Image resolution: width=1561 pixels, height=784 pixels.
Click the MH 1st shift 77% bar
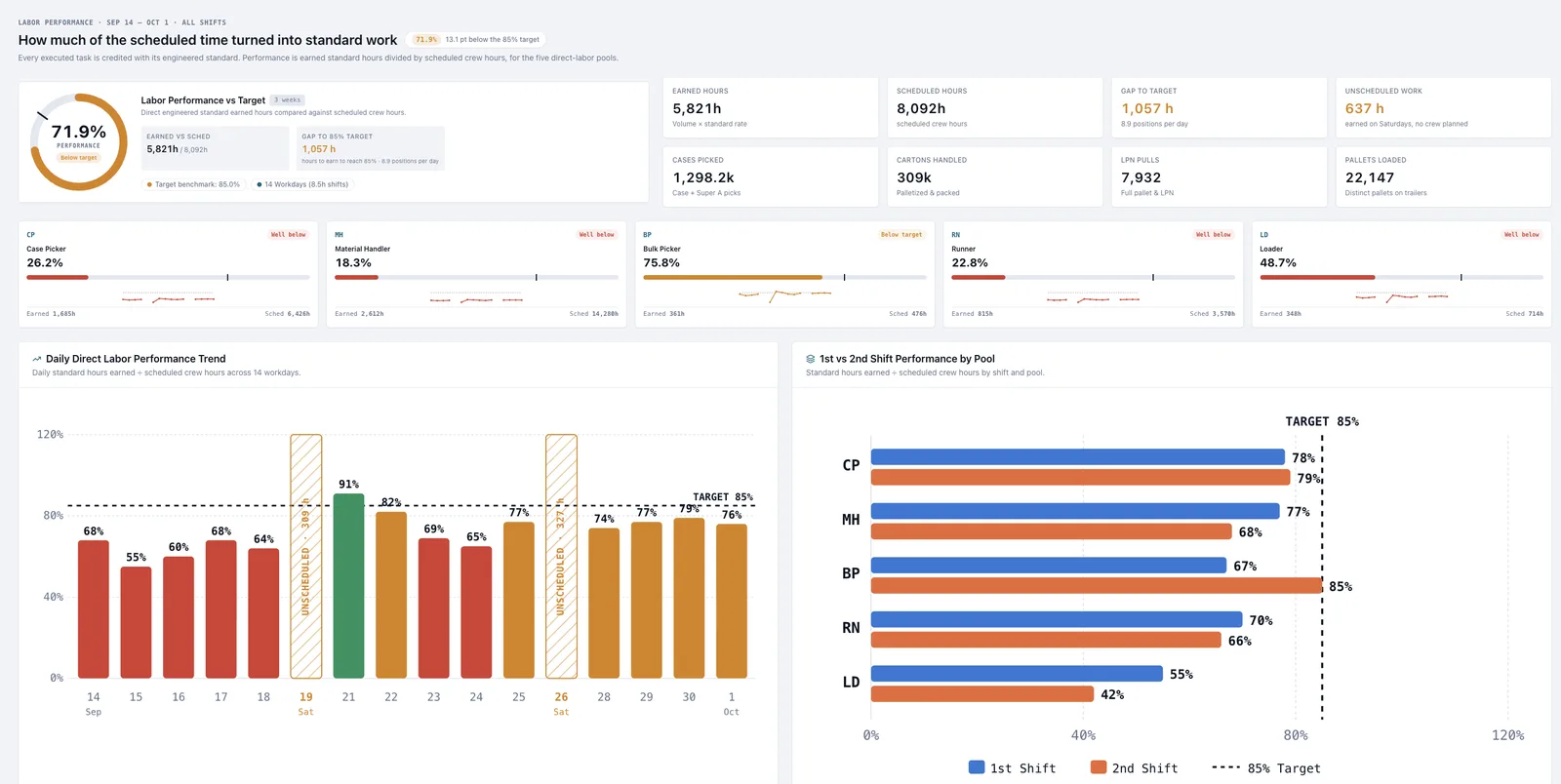coord(1075,511)
